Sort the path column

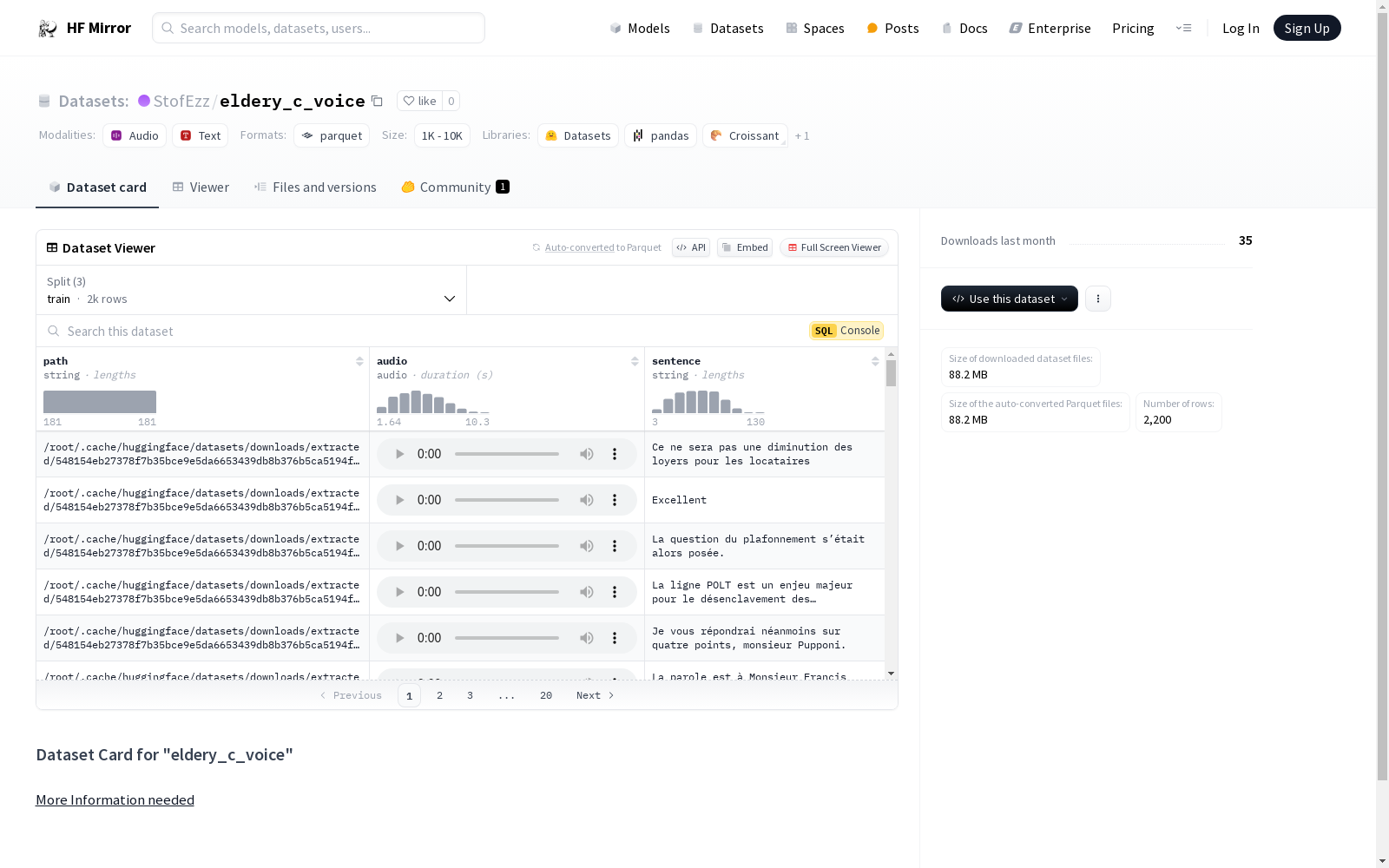[x=359, y=361]
